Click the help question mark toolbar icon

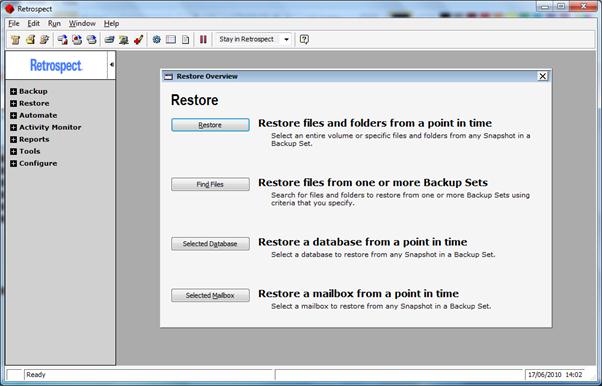coord(304,39)
